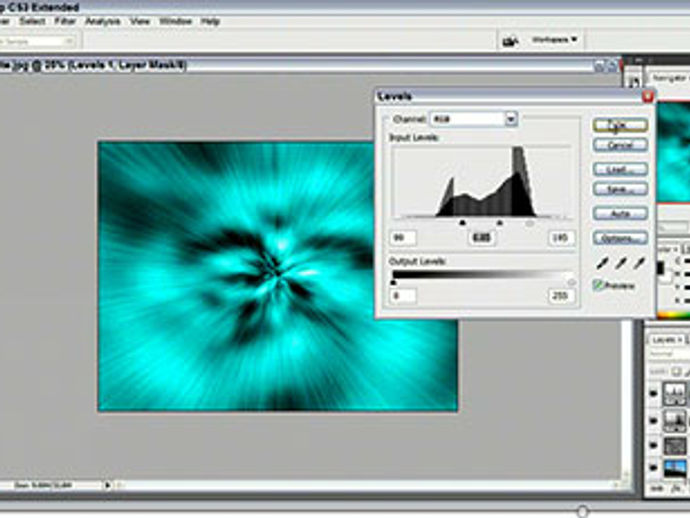Click the C slider in Color panel
The image size is (690, 518).
tap(685, 262)
